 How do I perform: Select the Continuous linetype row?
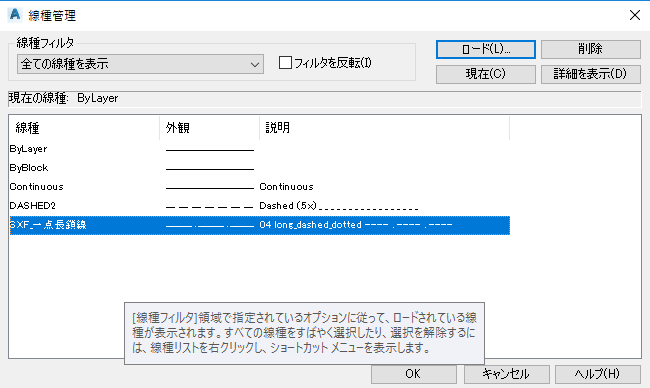click(x=260, y=187)
